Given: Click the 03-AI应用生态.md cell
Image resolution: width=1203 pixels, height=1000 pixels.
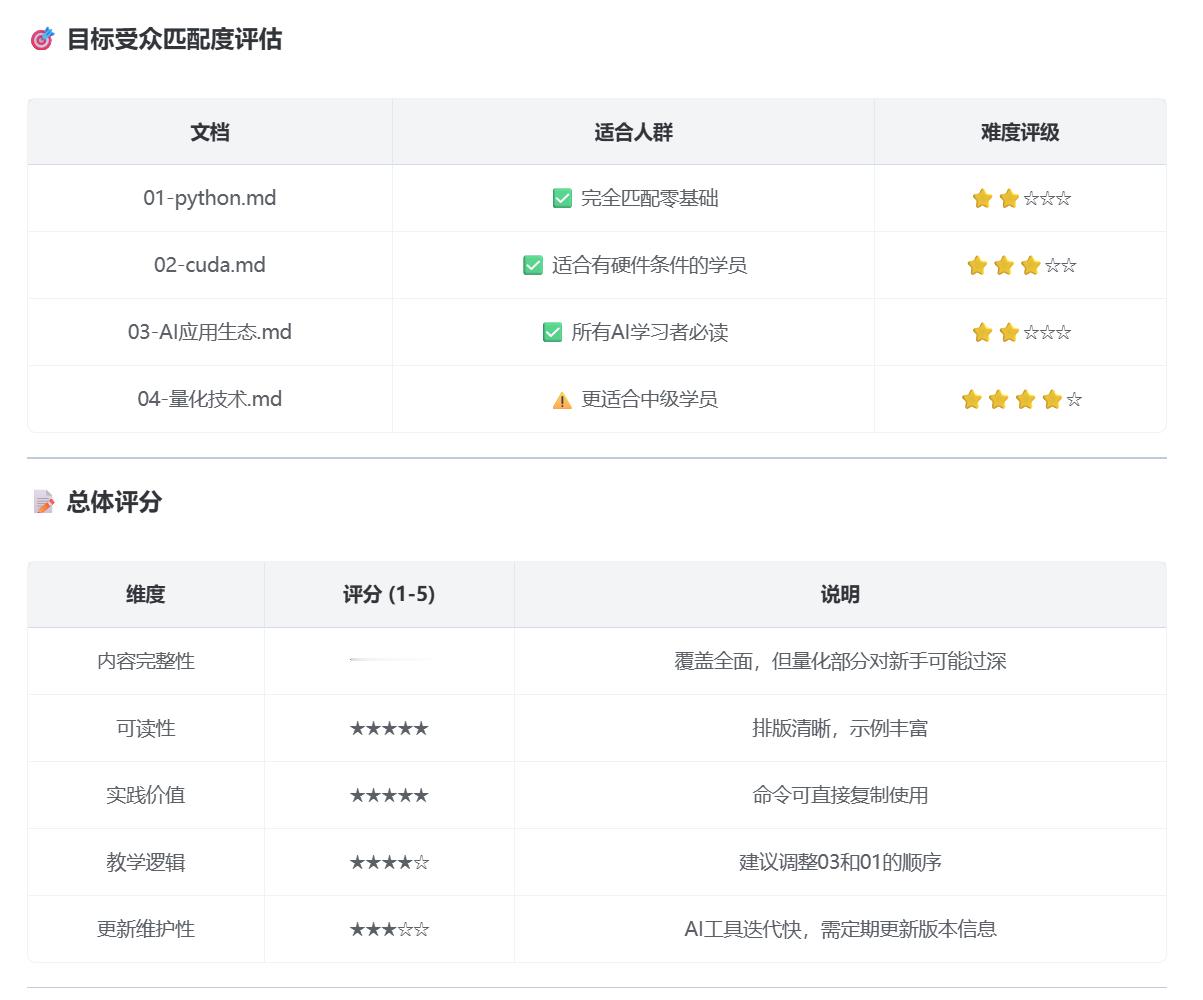Looking at the screenshot, I should click(210, 332).
